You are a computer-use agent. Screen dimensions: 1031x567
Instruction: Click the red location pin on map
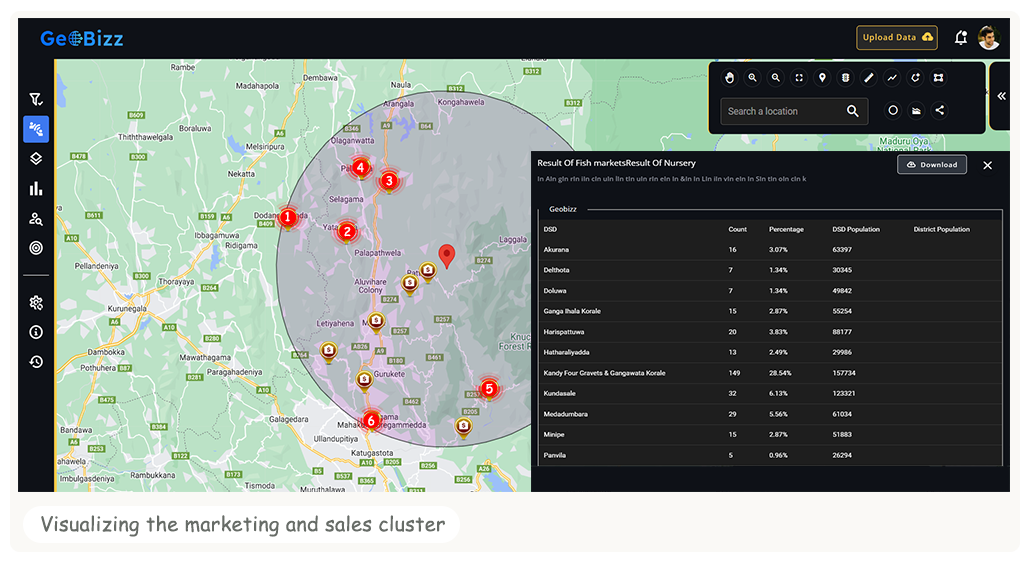click(446, 256)
